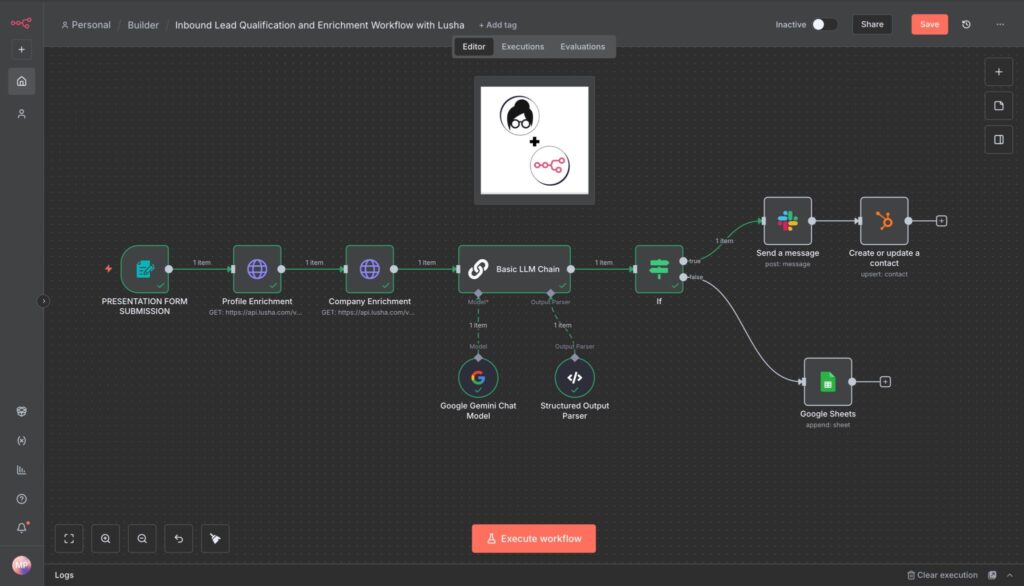
Task: Click the Google Gemini Chat Model node
Action: point(478,378)
